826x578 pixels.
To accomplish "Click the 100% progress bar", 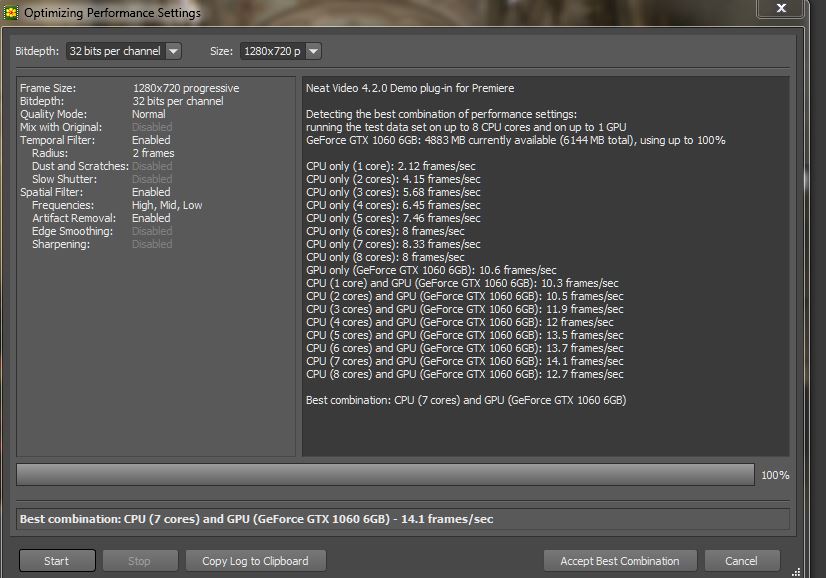I will point(385,475).
